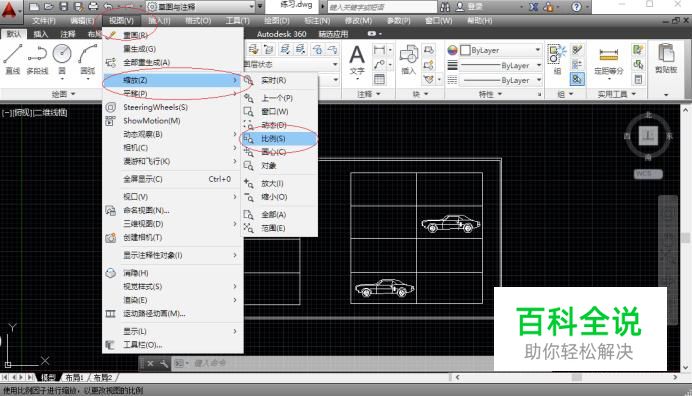692x396 pixels.
Task: Expand the 视觉样式(S) submenu
Action: click(173, 287)
